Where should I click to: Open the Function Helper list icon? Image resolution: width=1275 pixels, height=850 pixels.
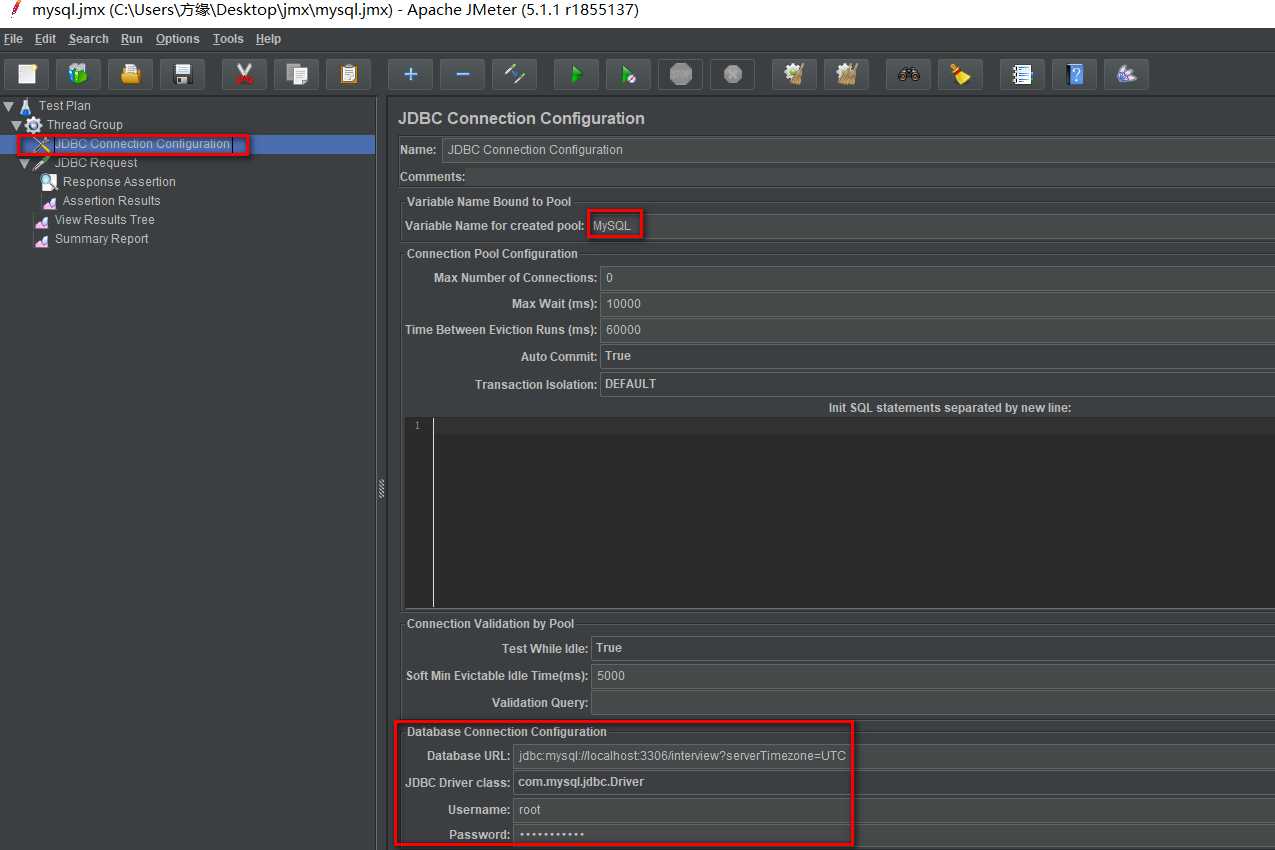click(1022, 74)
